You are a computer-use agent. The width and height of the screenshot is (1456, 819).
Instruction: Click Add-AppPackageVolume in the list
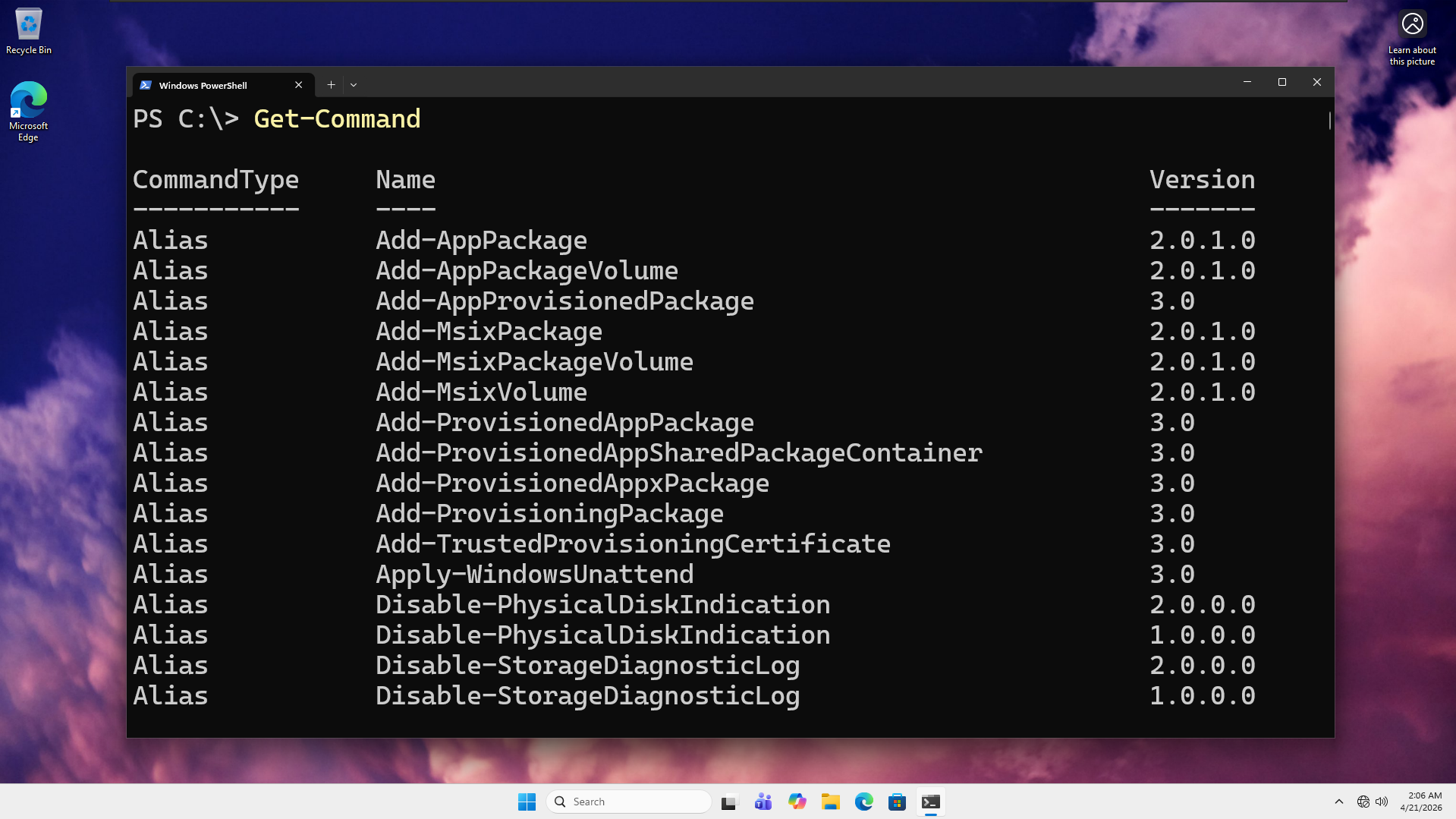point(527,271)
